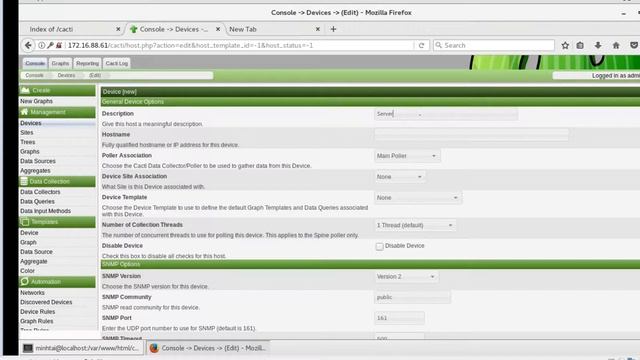Close the Console -> Devices tab
Screen dimensions: 640x360
[218, 29]
